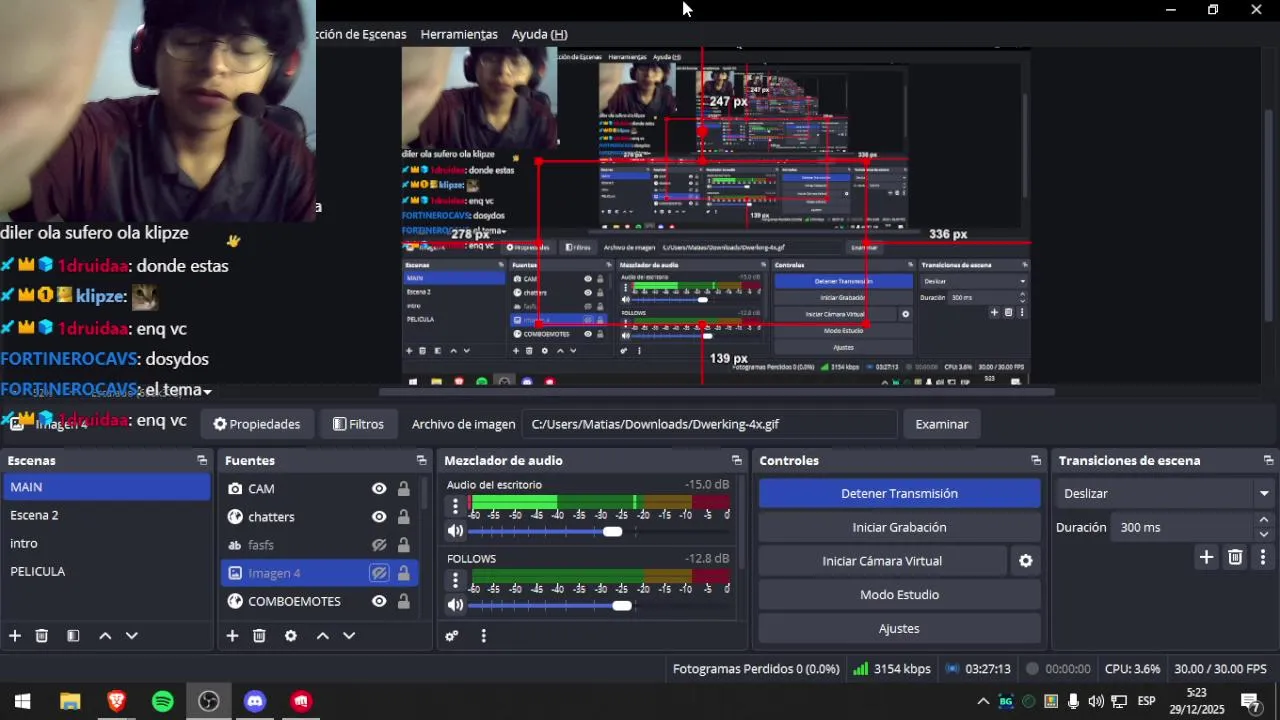Open File Explorer from taskbar
The width and height of the screenshot is (1280, 720).
[70, 701]
